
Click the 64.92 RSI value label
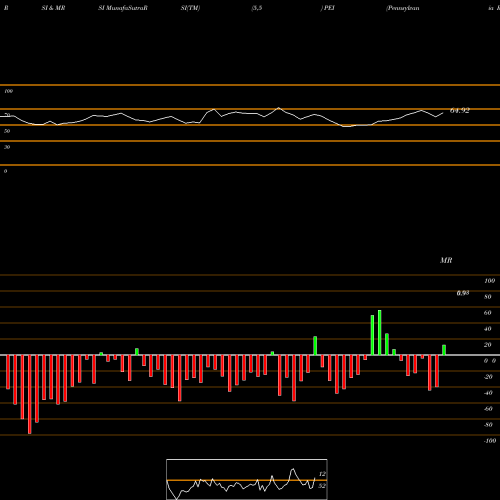pyautogui.click(x=460, y=111)
